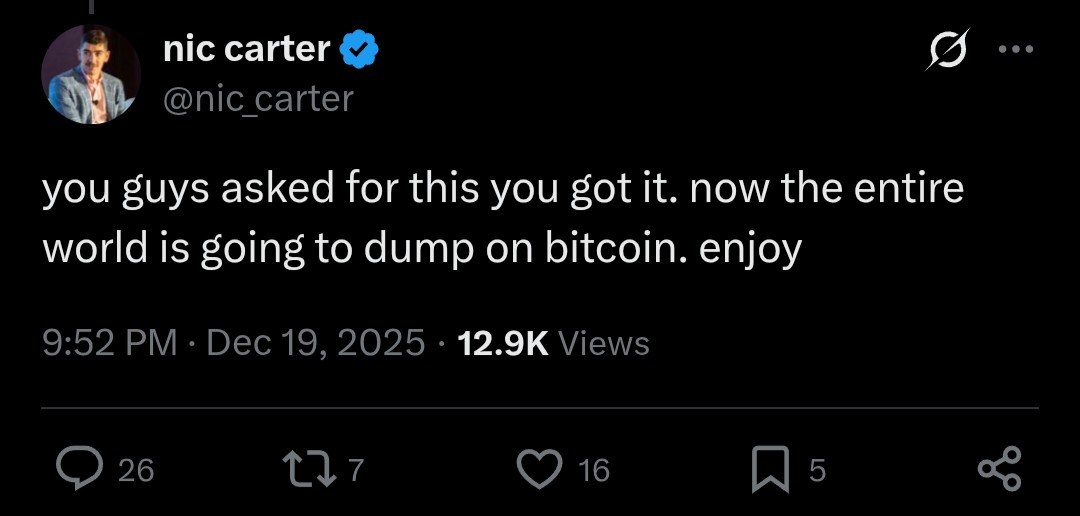Click the word 'enjoy' in the tweet
Viewport: 1080px width, 516px height.
[x=750, y=250]
